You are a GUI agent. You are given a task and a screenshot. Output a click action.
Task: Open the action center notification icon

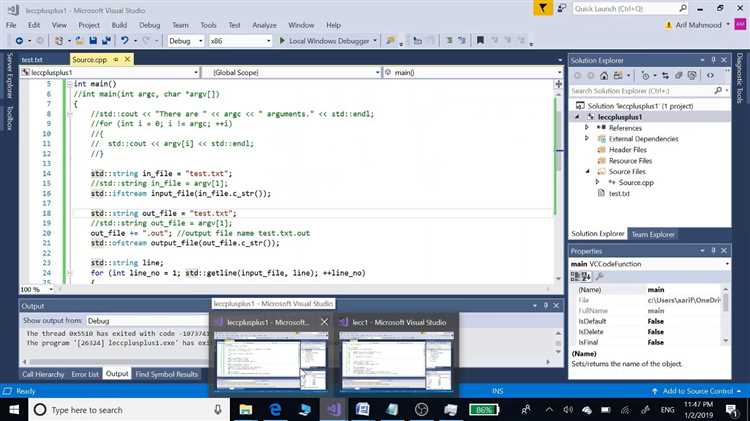[731, 410]
